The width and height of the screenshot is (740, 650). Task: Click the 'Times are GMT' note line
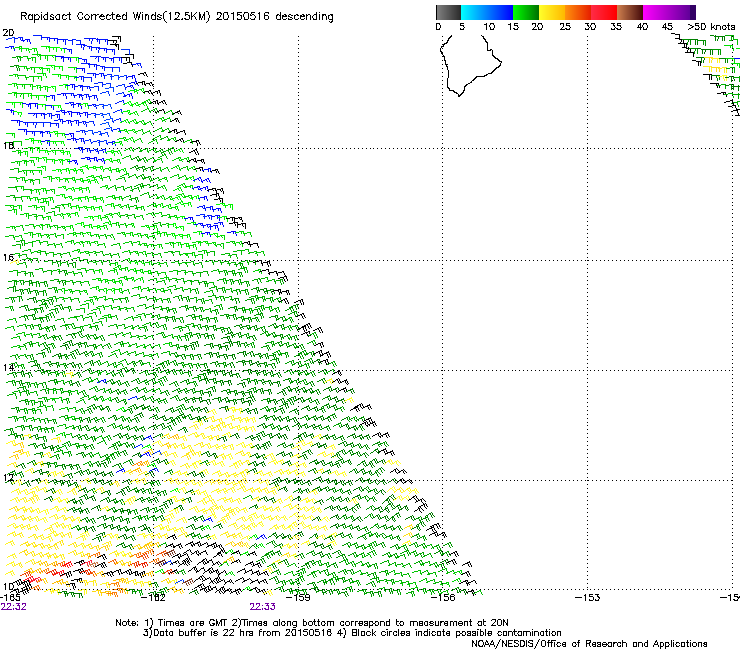[x=312, y=623]
